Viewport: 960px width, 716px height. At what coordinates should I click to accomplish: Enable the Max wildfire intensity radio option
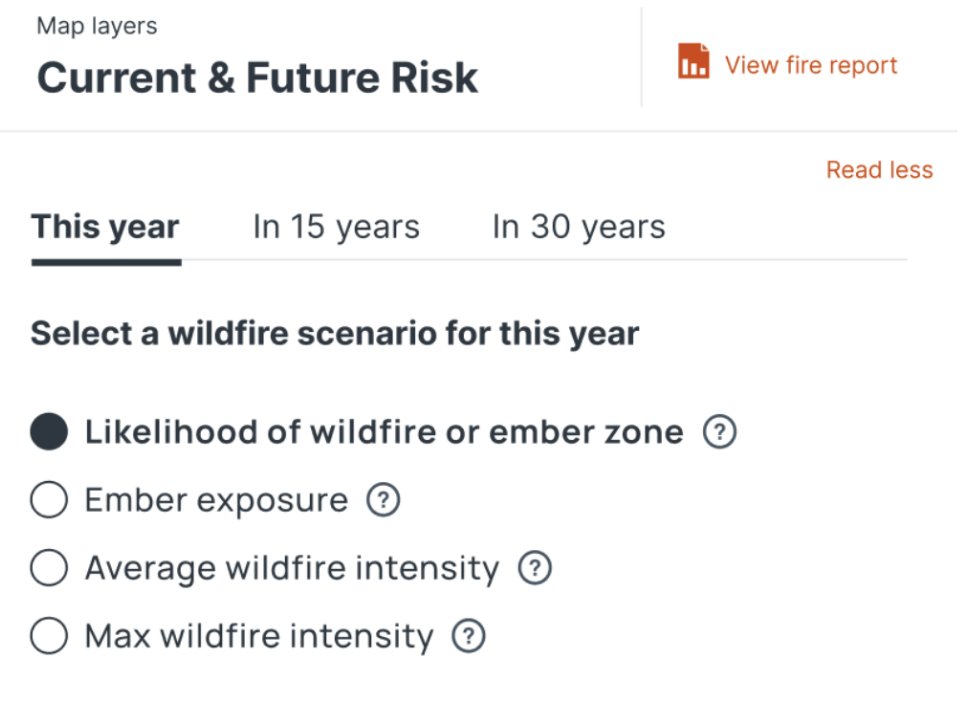pos(49,636)
